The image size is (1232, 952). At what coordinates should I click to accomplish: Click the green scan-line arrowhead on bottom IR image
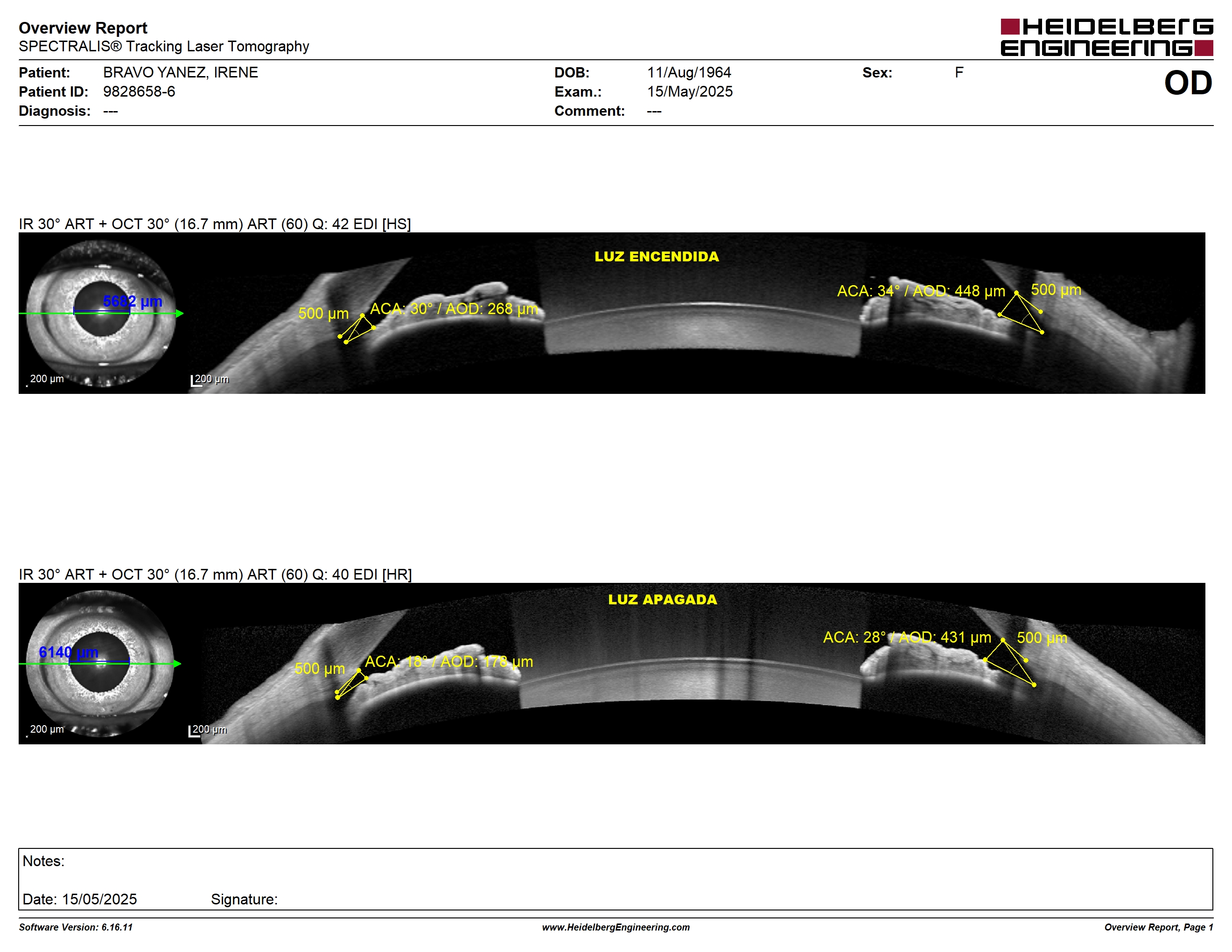tap(177, 664)
